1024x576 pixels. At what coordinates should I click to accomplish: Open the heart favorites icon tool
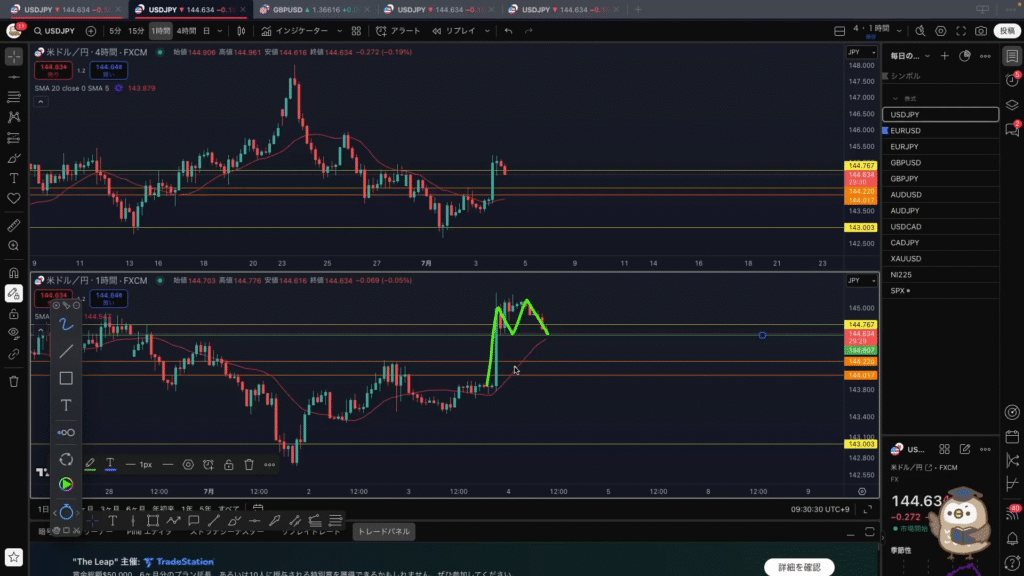pos(14,199)
